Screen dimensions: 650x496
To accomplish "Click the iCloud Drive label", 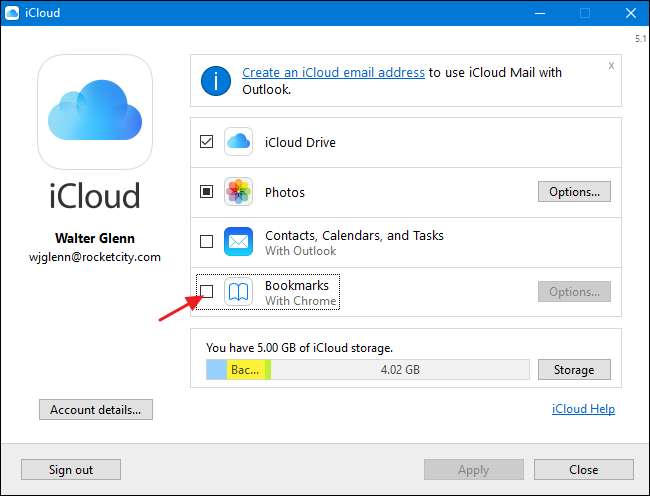I will point(300,142).
